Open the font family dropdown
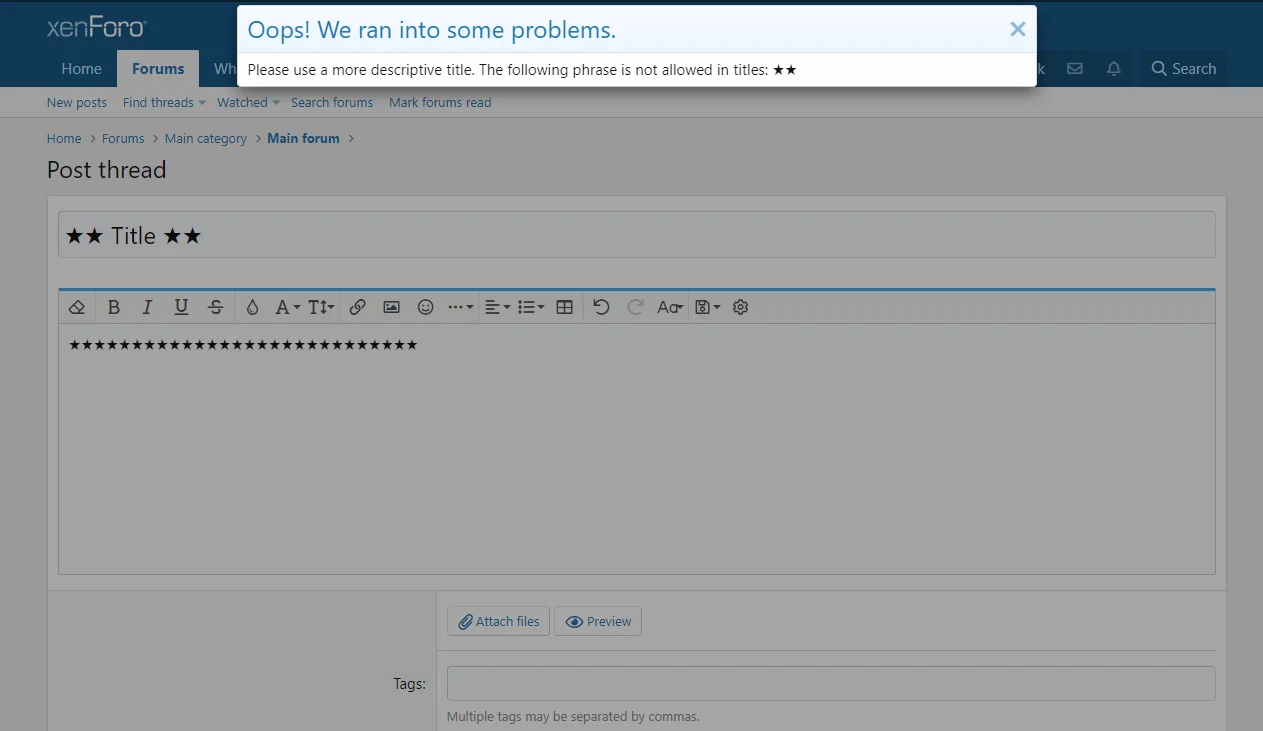1263x731 pixels. [287, 308]
